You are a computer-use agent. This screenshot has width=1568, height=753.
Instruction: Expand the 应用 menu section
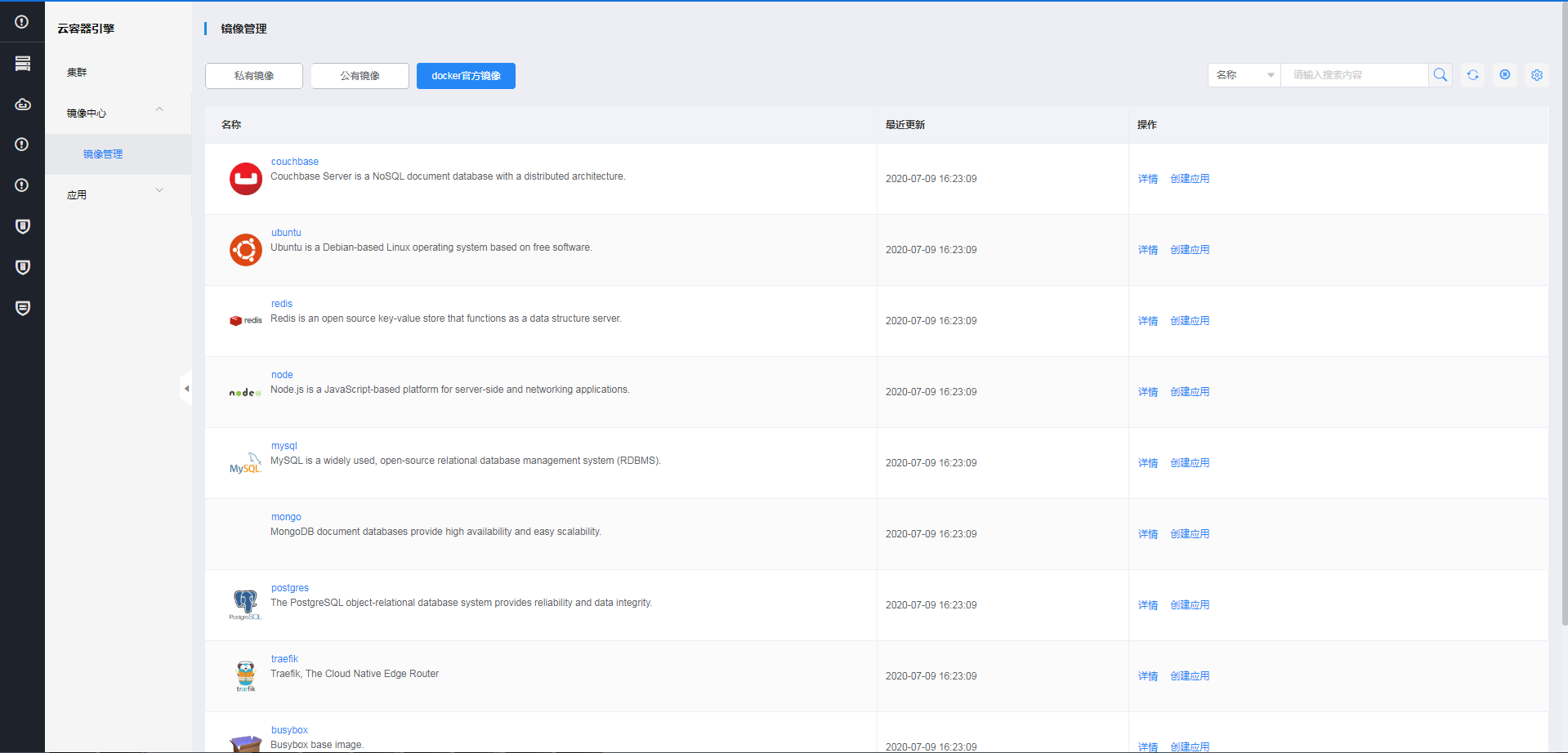[159, 191]
